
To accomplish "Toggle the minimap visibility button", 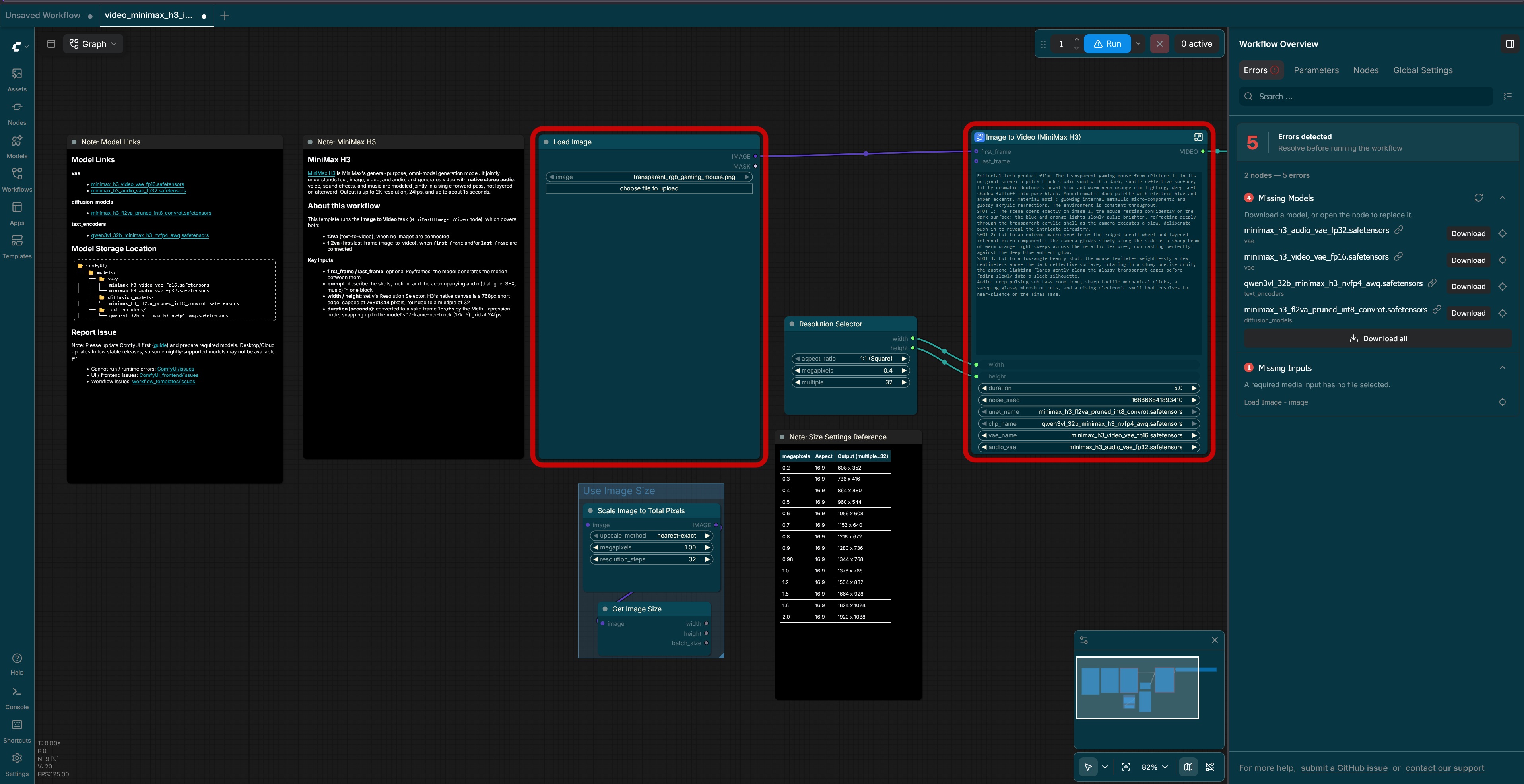I will pyautogui.click(x=1188, y=767).
